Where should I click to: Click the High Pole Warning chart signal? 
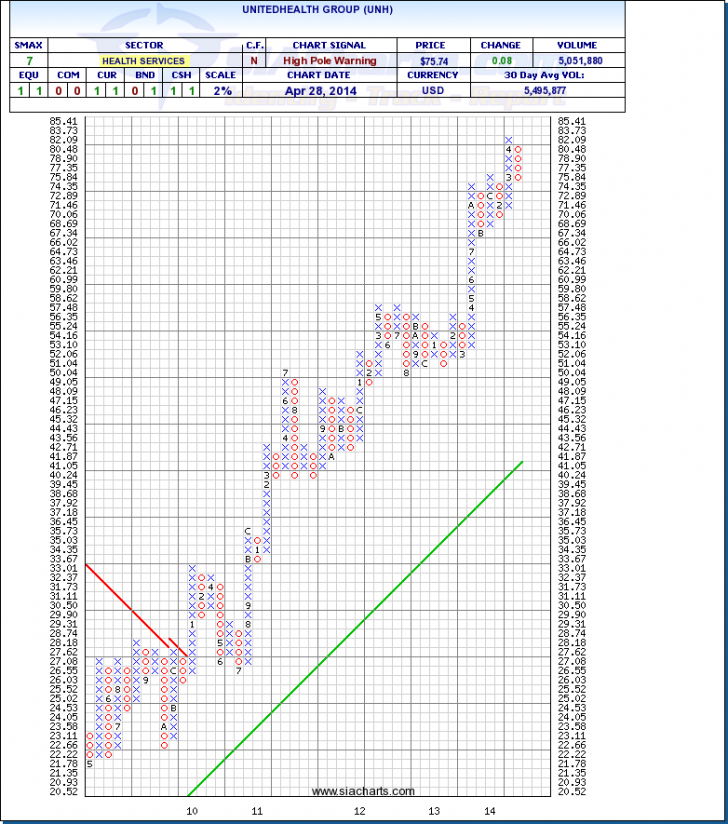(x=331, y=60)
